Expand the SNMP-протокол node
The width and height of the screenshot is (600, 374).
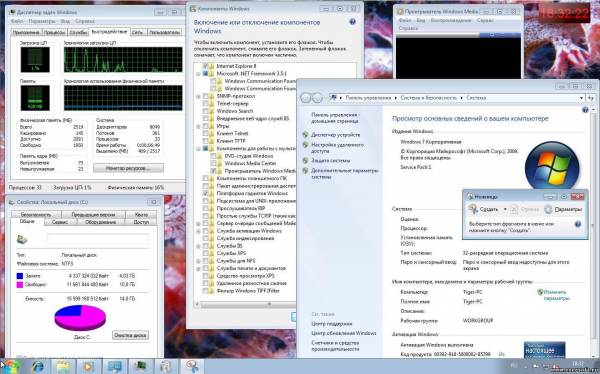click(x=199, y=96)
